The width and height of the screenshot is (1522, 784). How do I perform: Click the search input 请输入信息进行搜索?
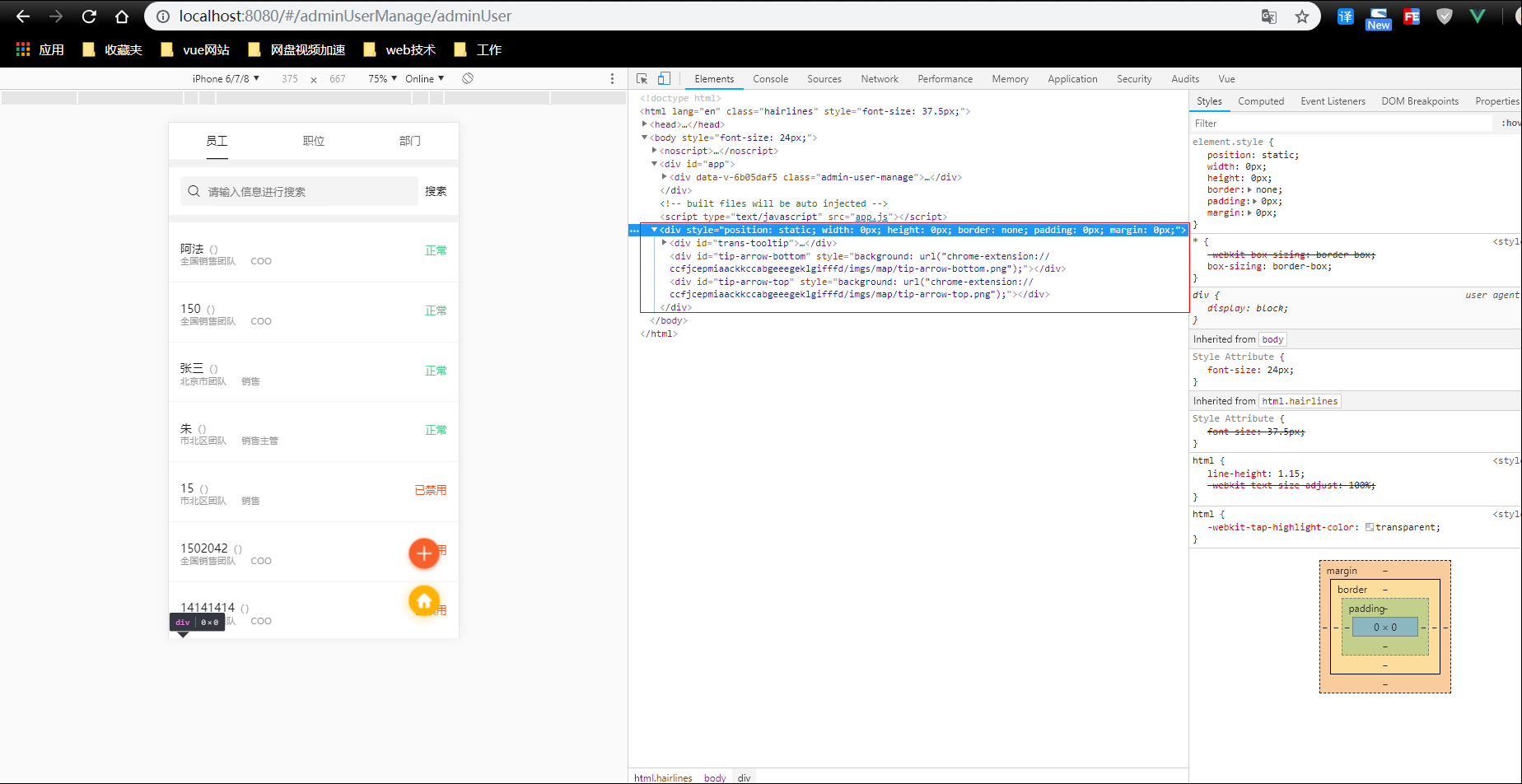click(299, 191)
